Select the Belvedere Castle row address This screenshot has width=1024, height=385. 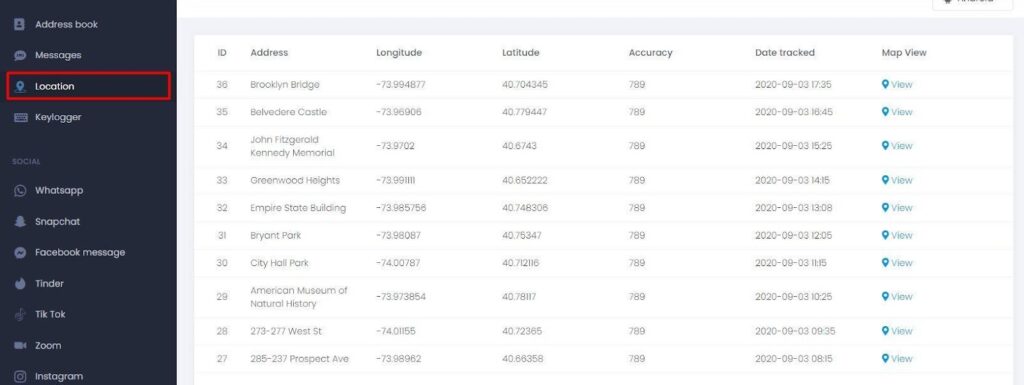pyautogui.click(x=288, y=112)
